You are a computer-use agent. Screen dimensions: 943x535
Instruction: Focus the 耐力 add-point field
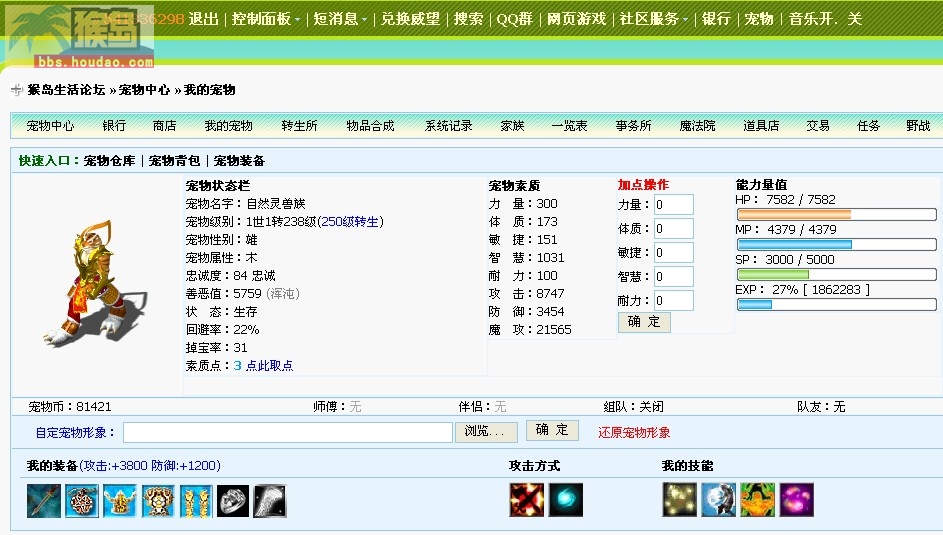coord(674,301)
